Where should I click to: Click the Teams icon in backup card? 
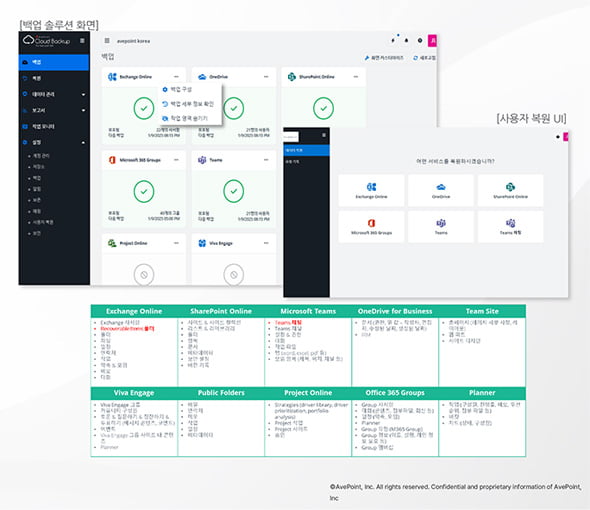(x=202, y=160)
